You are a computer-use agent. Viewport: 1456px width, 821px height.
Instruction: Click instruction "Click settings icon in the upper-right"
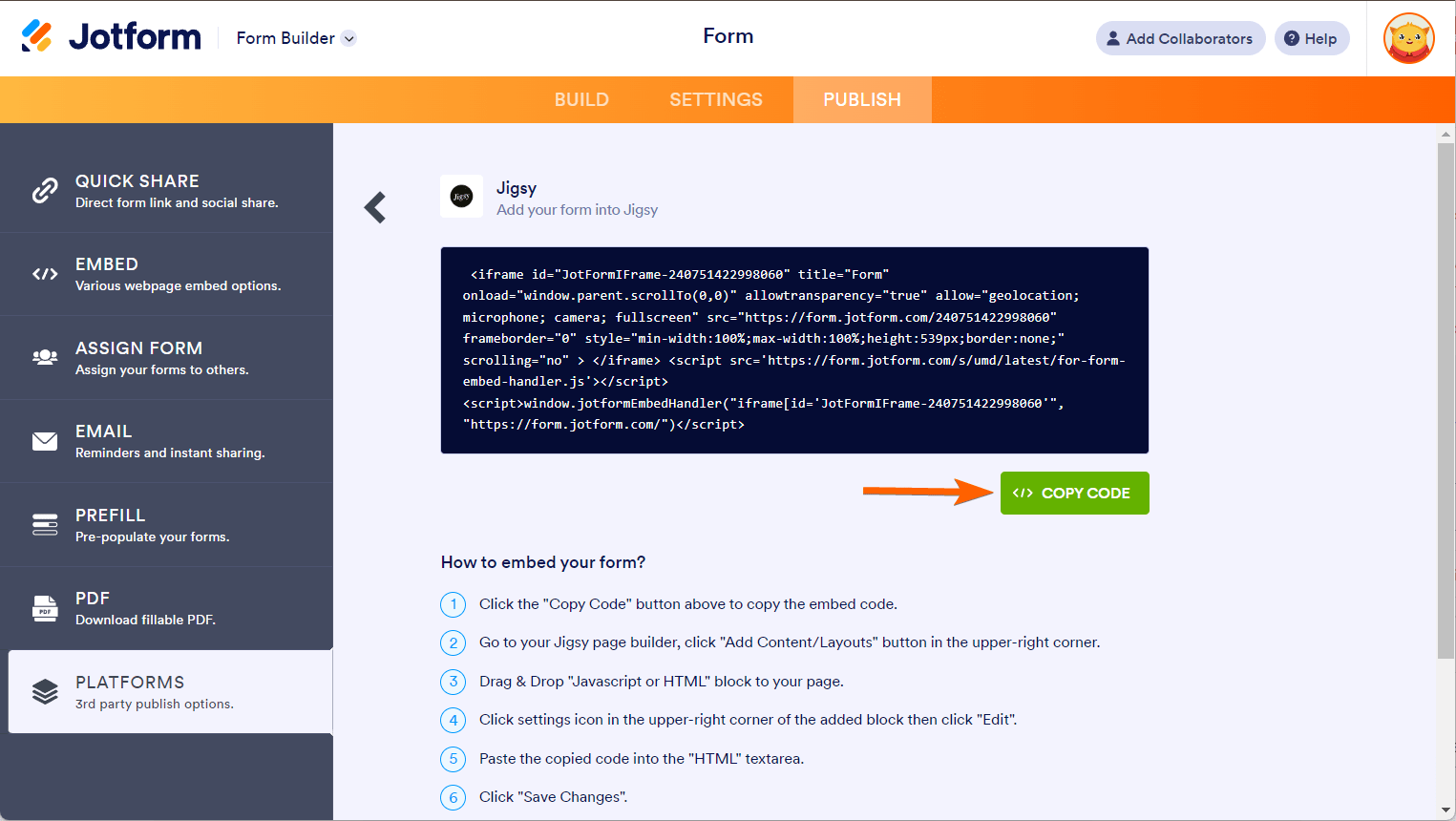[x=749, y=720]
